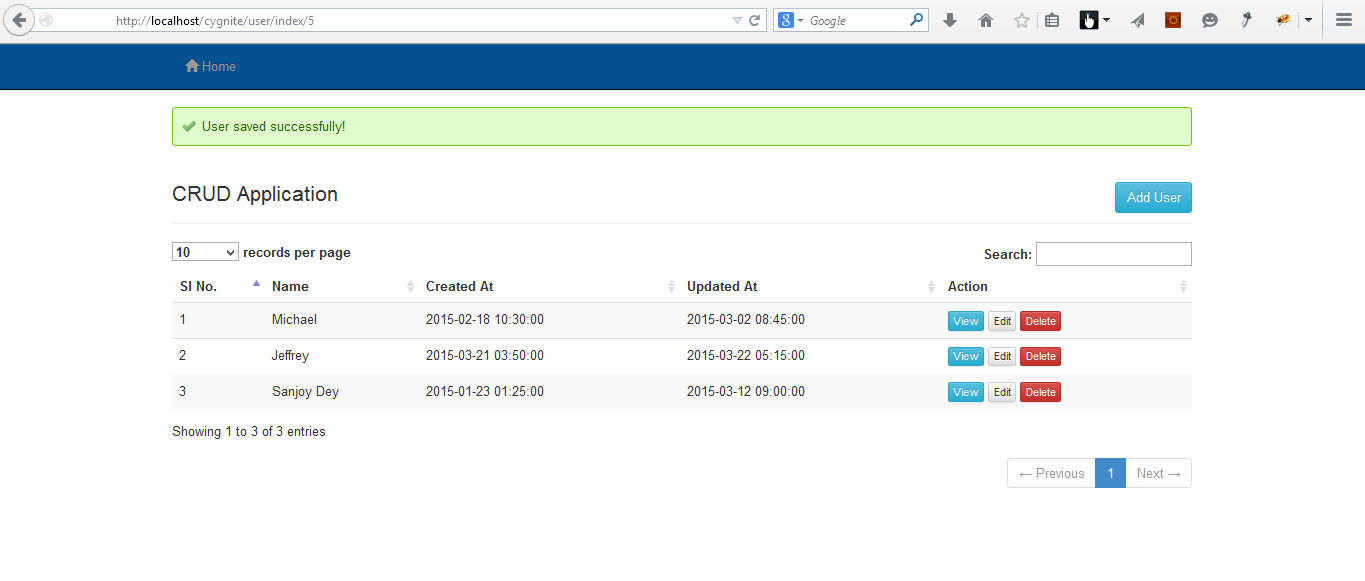This screenshot has width=1365, height=581.
Task: Sort entries by Created At column
Action: coord(459,286)
